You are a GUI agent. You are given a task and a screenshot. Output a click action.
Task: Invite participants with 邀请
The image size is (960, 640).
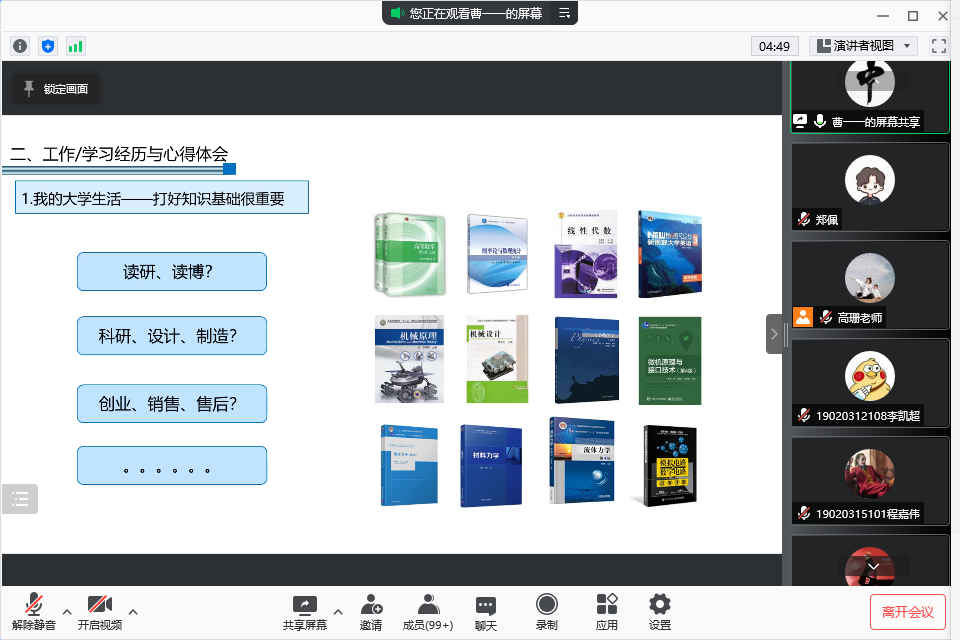coord(371,611)
